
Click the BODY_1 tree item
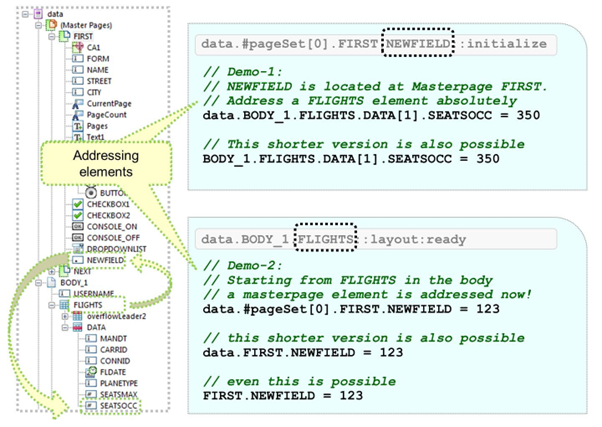click(x=77, y=284)
